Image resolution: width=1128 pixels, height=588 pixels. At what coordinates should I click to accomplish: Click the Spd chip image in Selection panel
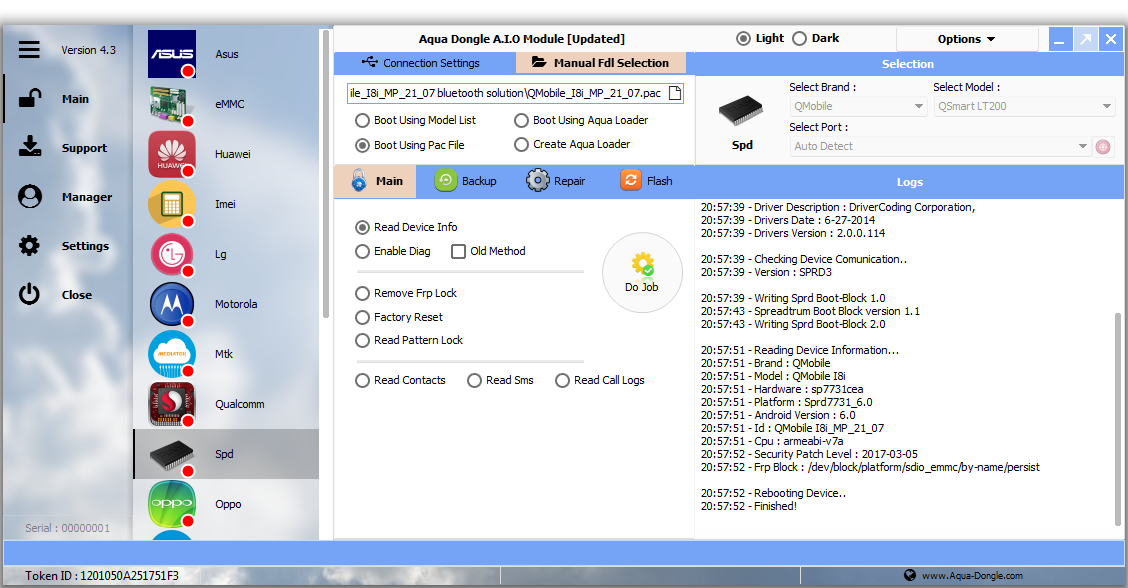click(x=741, y=112)
